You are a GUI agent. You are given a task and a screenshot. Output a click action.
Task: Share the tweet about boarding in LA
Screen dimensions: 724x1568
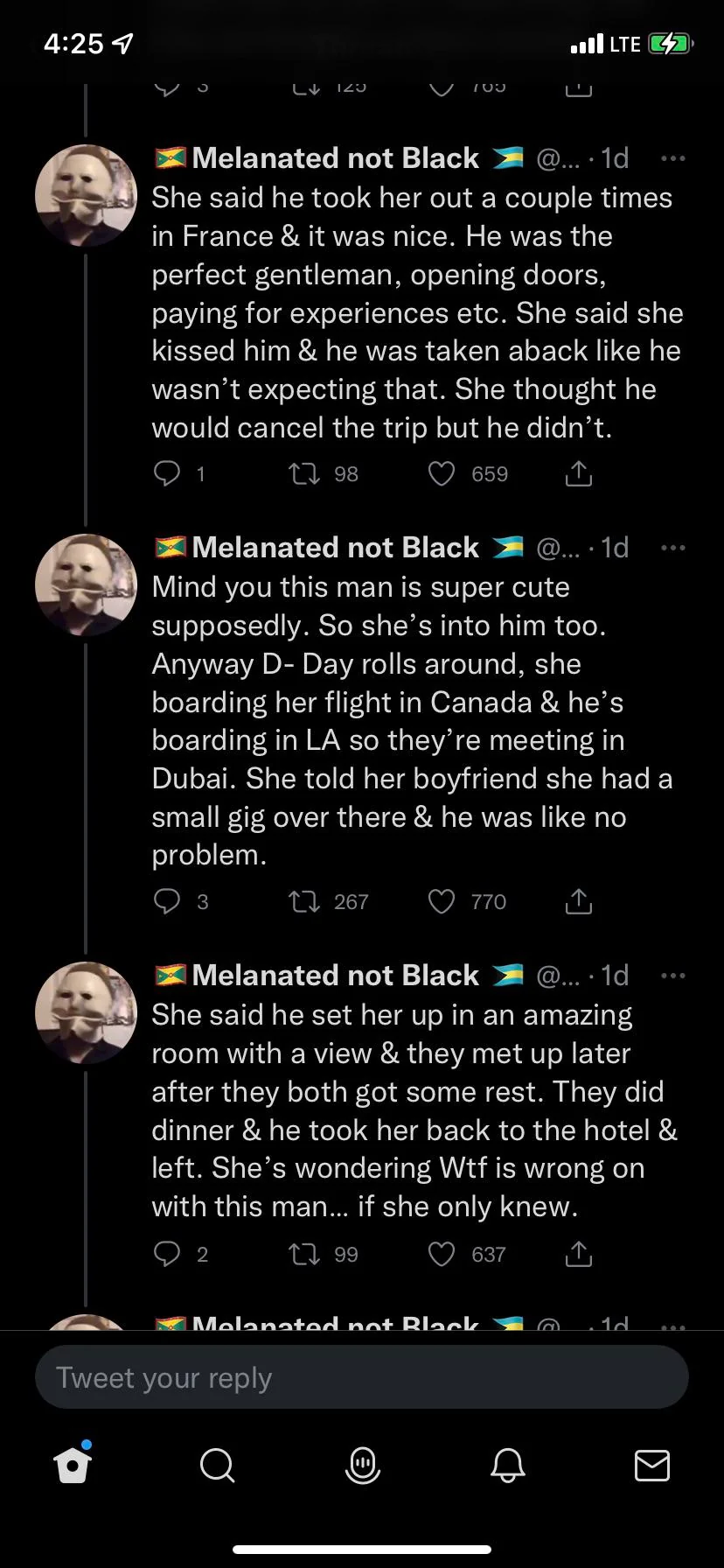[x=578, y=902]
